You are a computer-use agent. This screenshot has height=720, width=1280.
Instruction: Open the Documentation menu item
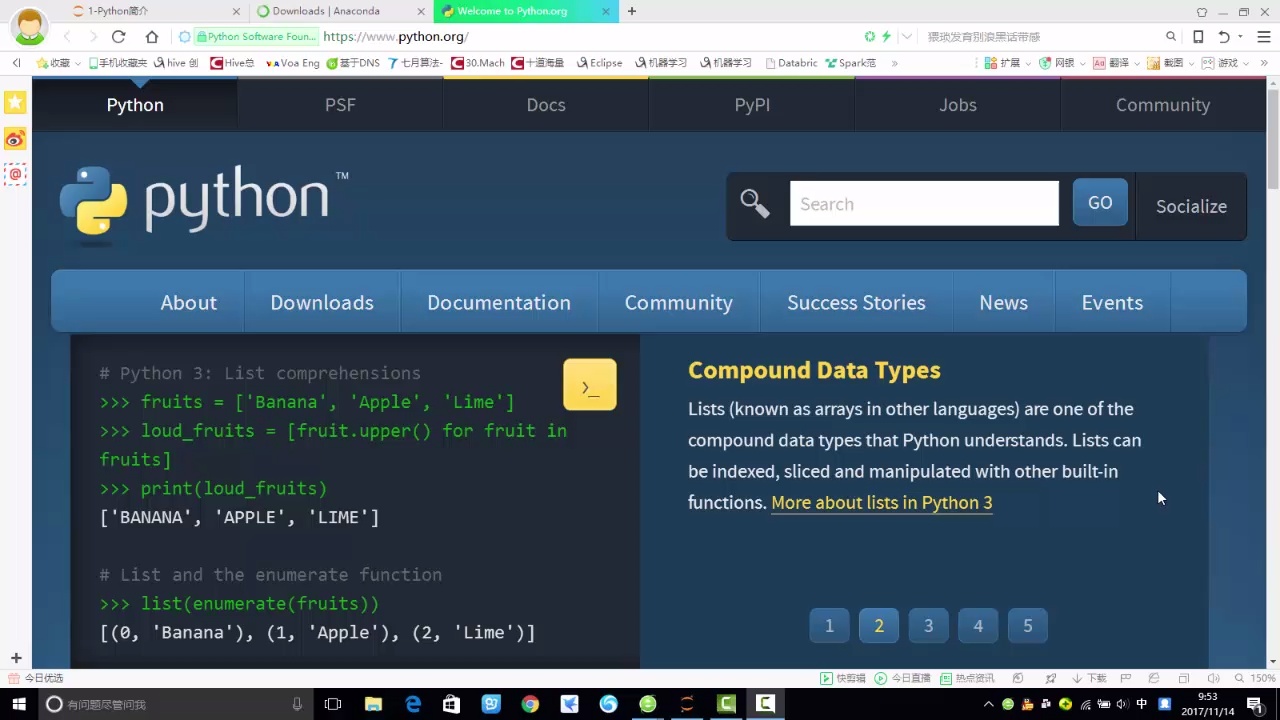tap(499, 303)
